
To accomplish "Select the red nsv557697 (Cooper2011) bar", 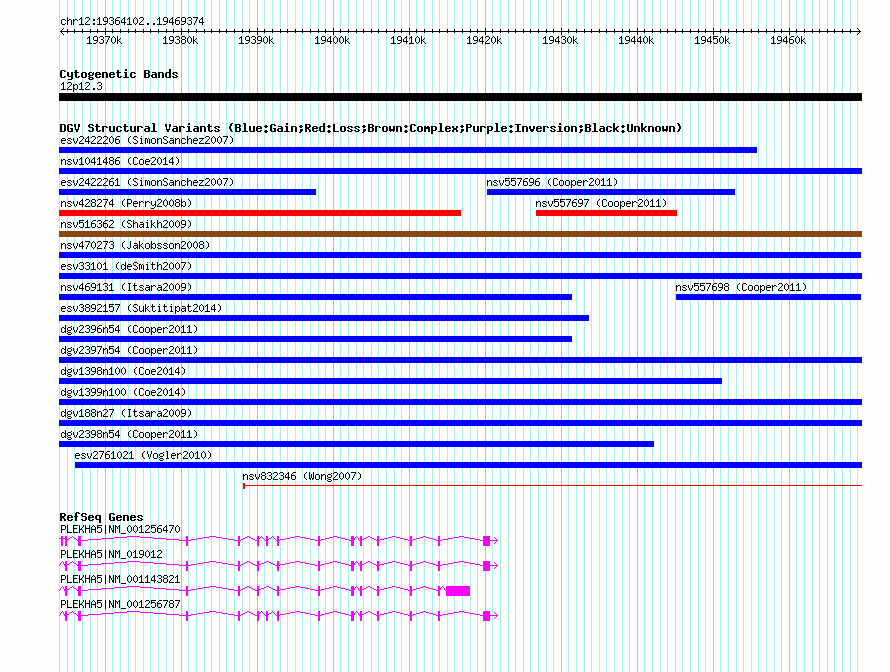I will (606, 213).
